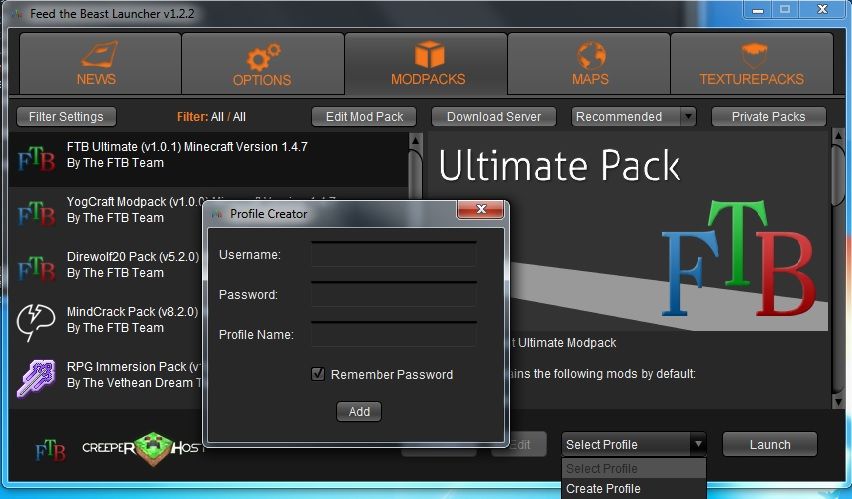Open the Select Profile dropdown
Image resolution: width=852 pixels, height=499 pixels.
click(634, 445)
